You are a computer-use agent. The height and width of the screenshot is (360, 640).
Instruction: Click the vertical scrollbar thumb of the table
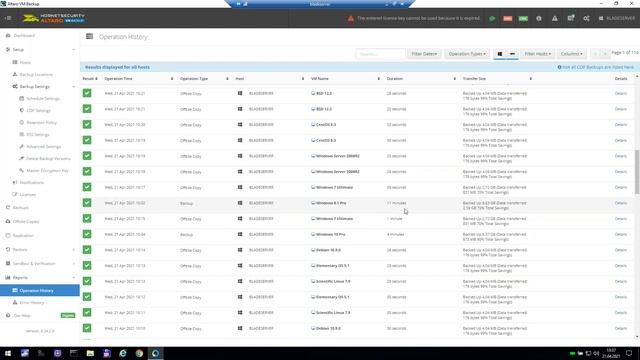click(637, 172)
